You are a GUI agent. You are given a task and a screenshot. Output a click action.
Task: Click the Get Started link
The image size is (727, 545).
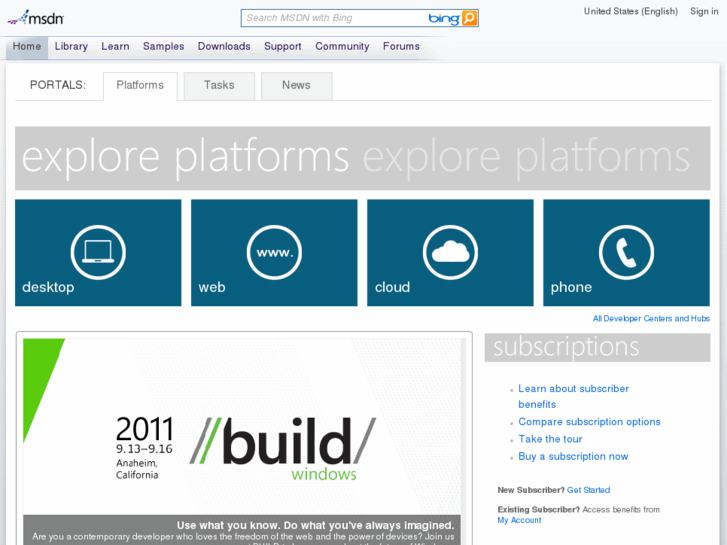coord(588,490)
